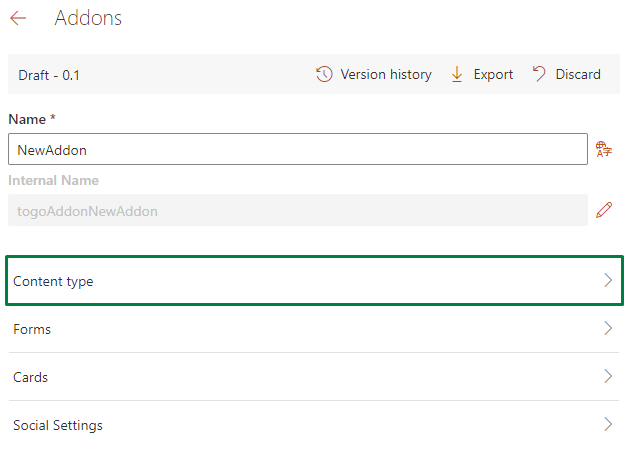Discard the draft changes
The image size is (631, 465).
click(566, 74)
